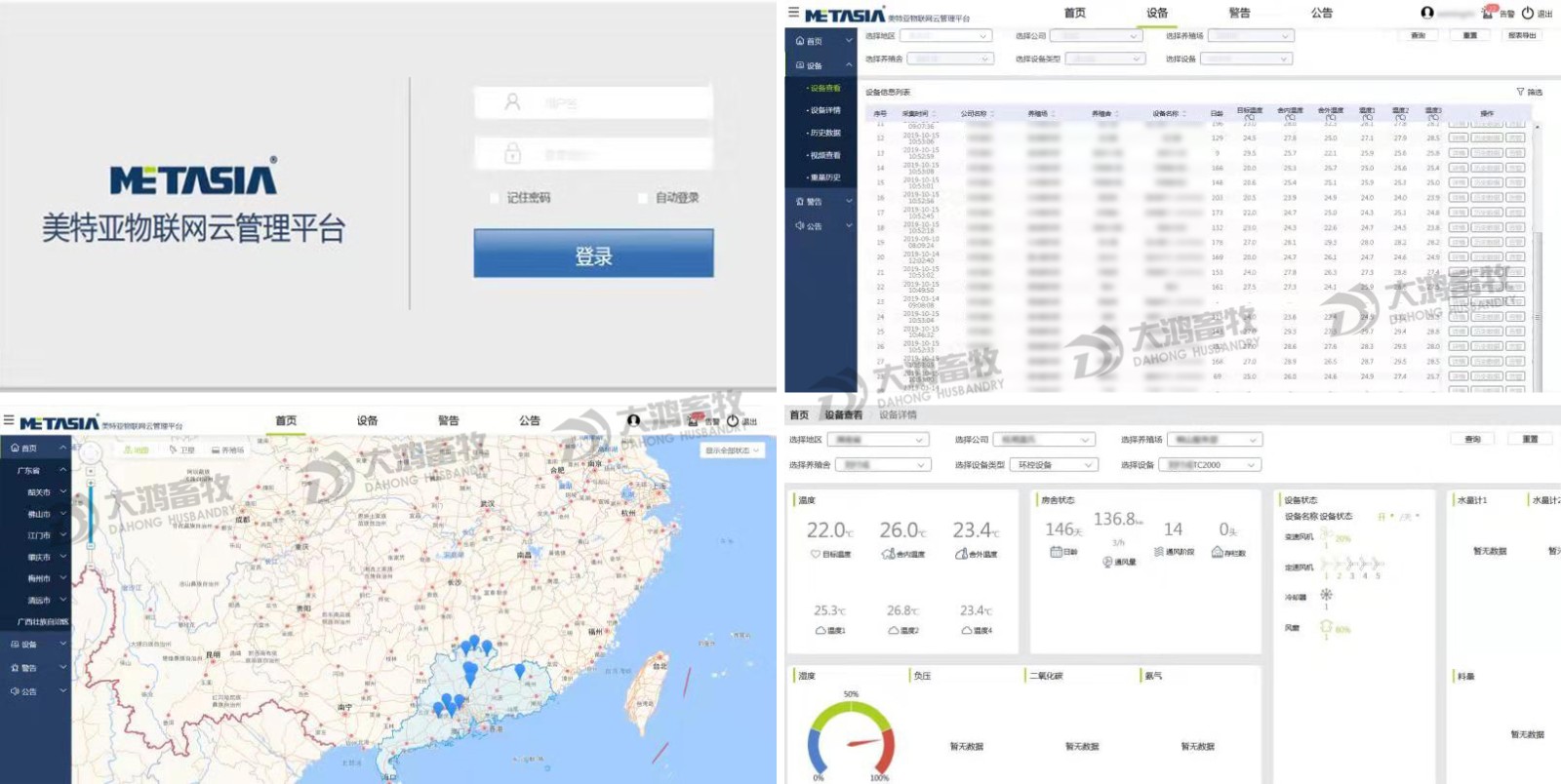Click the hamburger menu icon above the device table
Screen dimensions: 1561x784
point(793,13)
